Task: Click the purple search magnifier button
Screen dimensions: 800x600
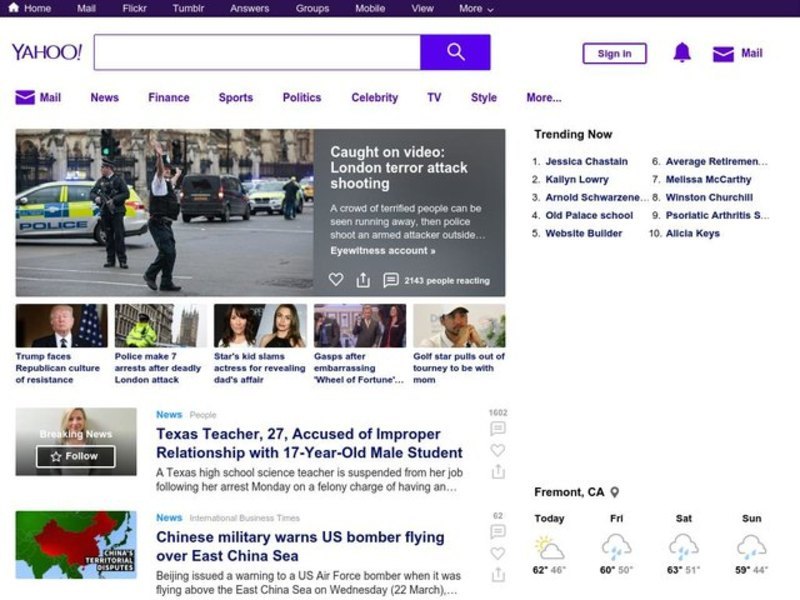Action: click(x=455, y=52)
